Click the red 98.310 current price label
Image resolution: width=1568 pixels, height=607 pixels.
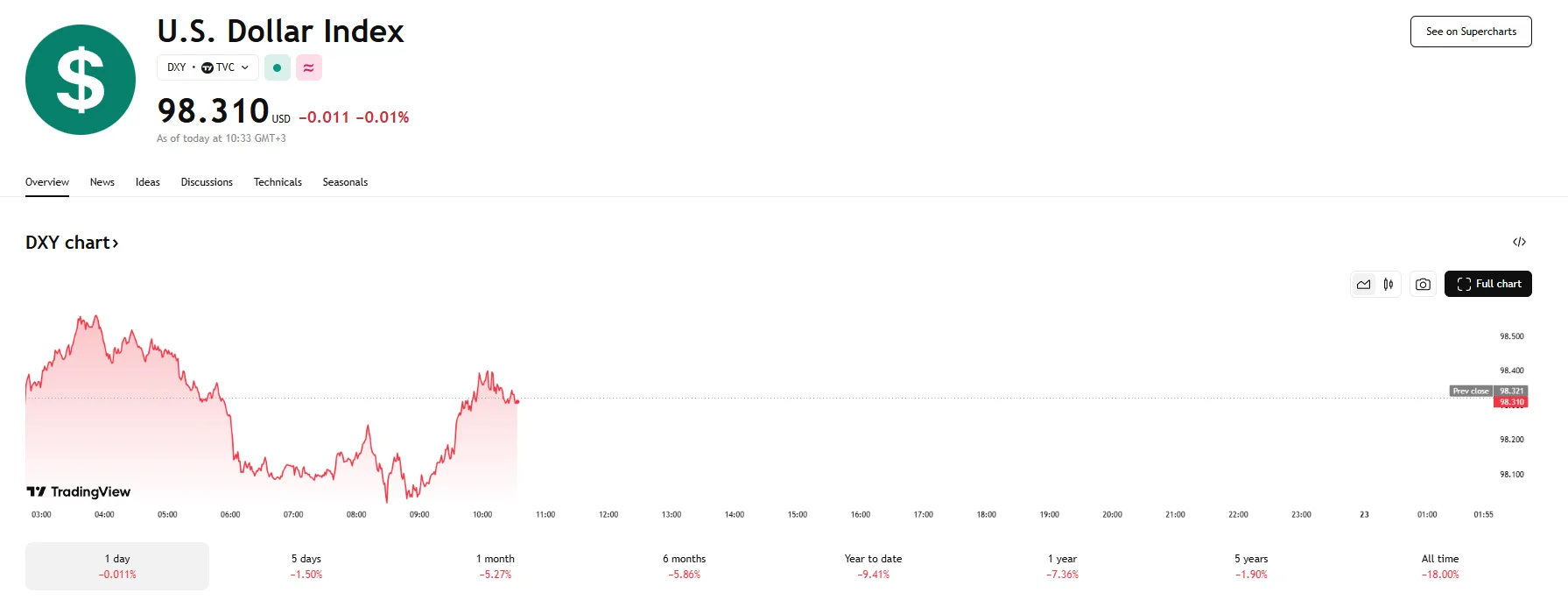tap(1512, 403)
